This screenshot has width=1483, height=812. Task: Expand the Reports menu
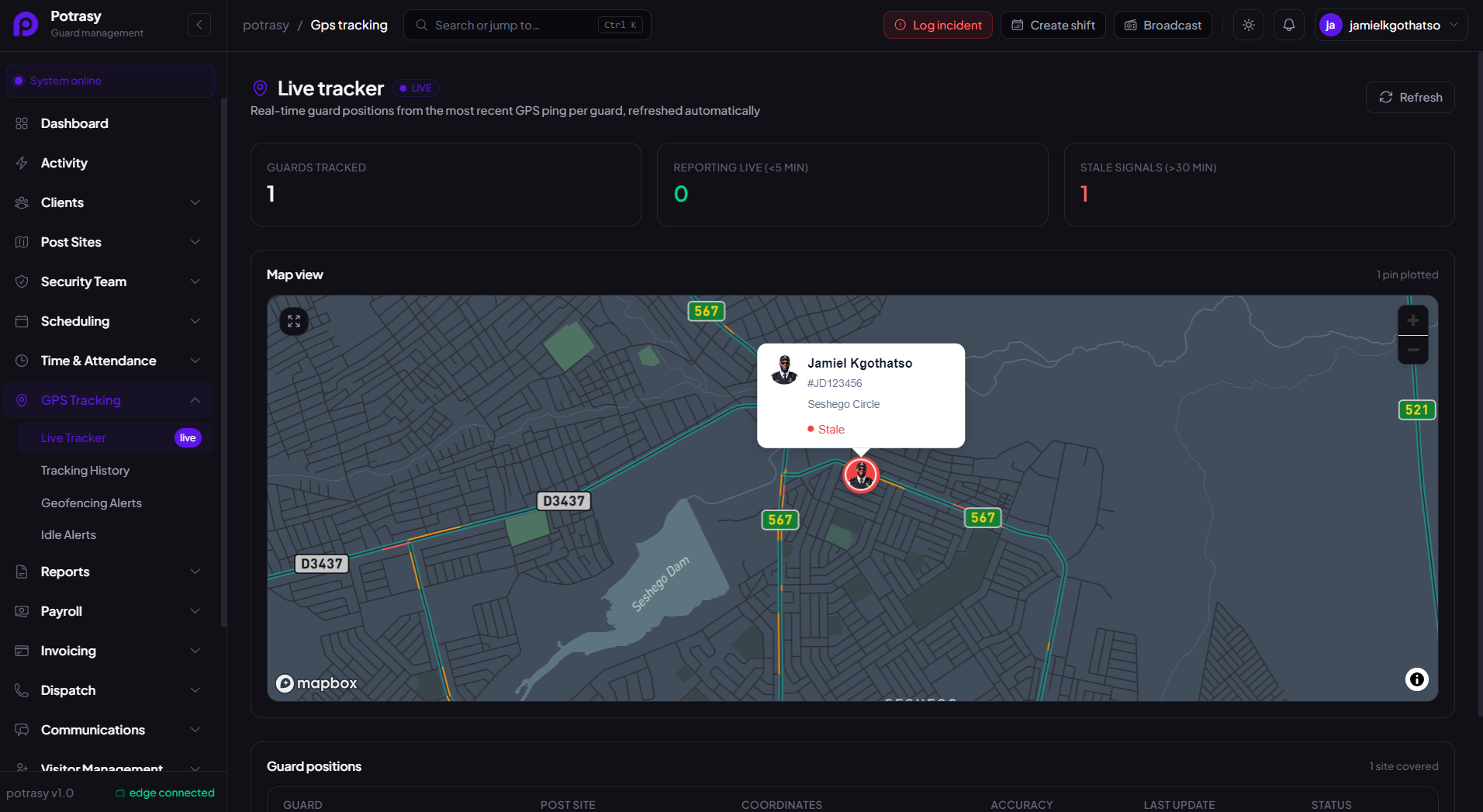coord(109,572)
